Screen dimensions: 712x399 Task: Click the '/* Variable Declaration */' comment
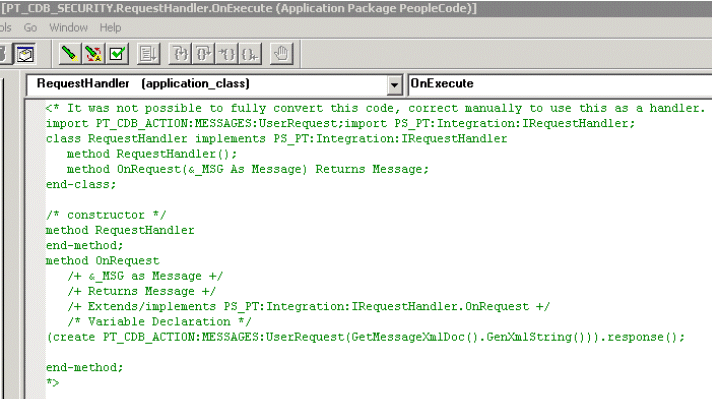coord(159,321)
